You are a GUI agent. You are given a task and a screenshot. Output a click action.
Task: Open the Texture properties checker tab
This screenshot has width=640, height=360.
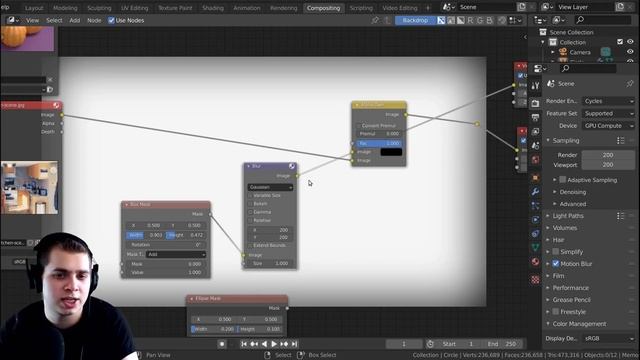[x=536, y=280]
